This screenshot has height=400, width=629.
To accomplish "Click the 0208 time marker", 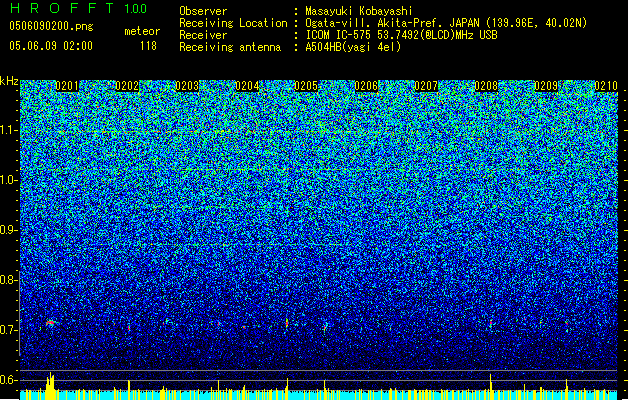I will pyautogui.click(x=486, y=86).
